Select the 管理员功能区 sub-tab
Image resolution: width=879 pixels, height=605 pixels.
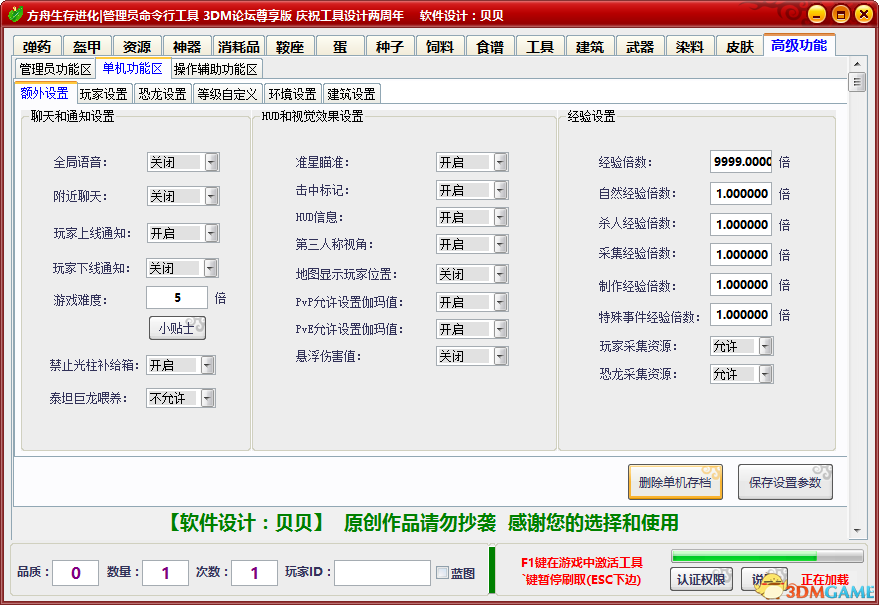(x=56, y=69)
